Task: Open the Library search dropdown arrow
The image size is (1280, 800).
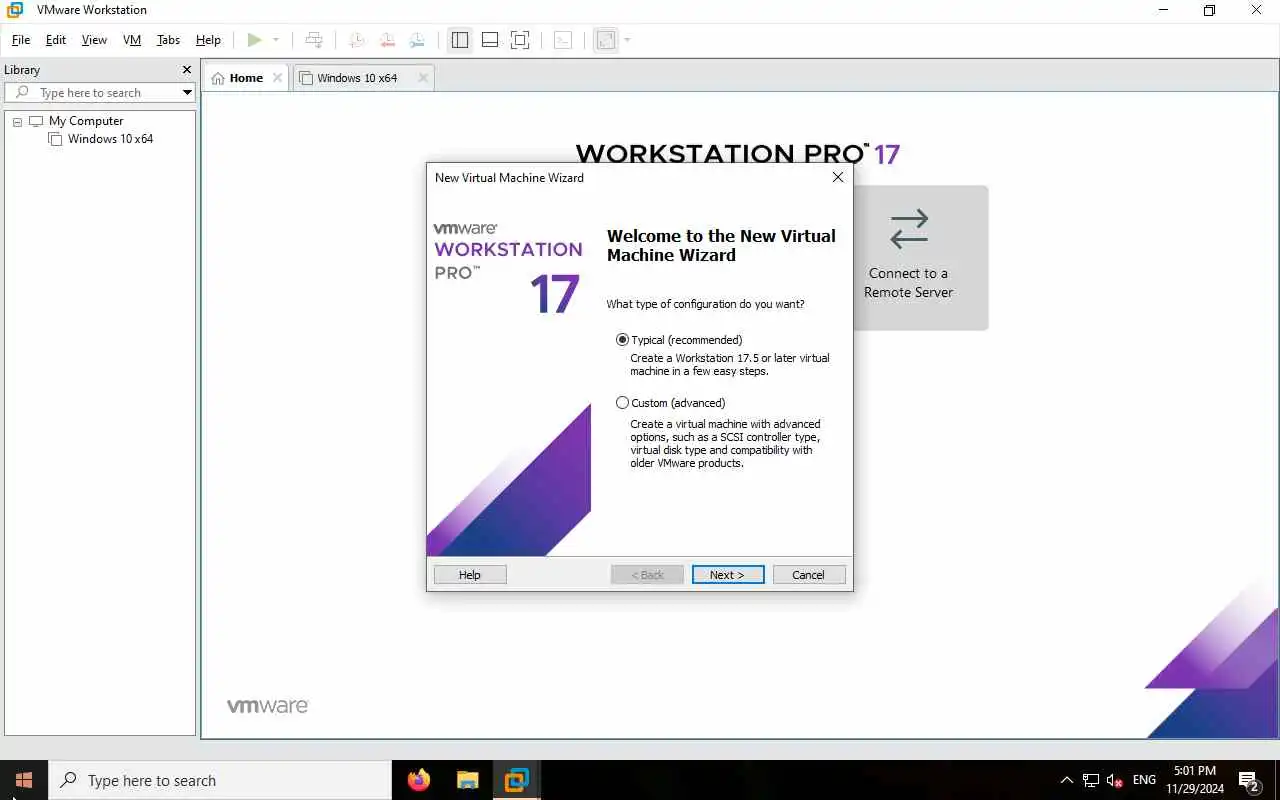Action: pyautogui.click(x=187, y=92)
